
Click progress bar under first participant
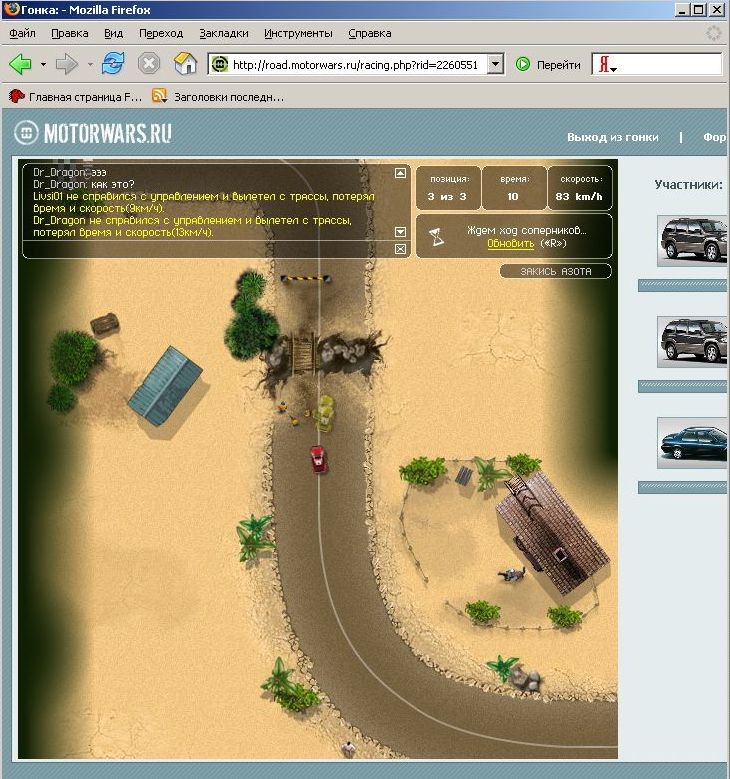coord(682,285)
